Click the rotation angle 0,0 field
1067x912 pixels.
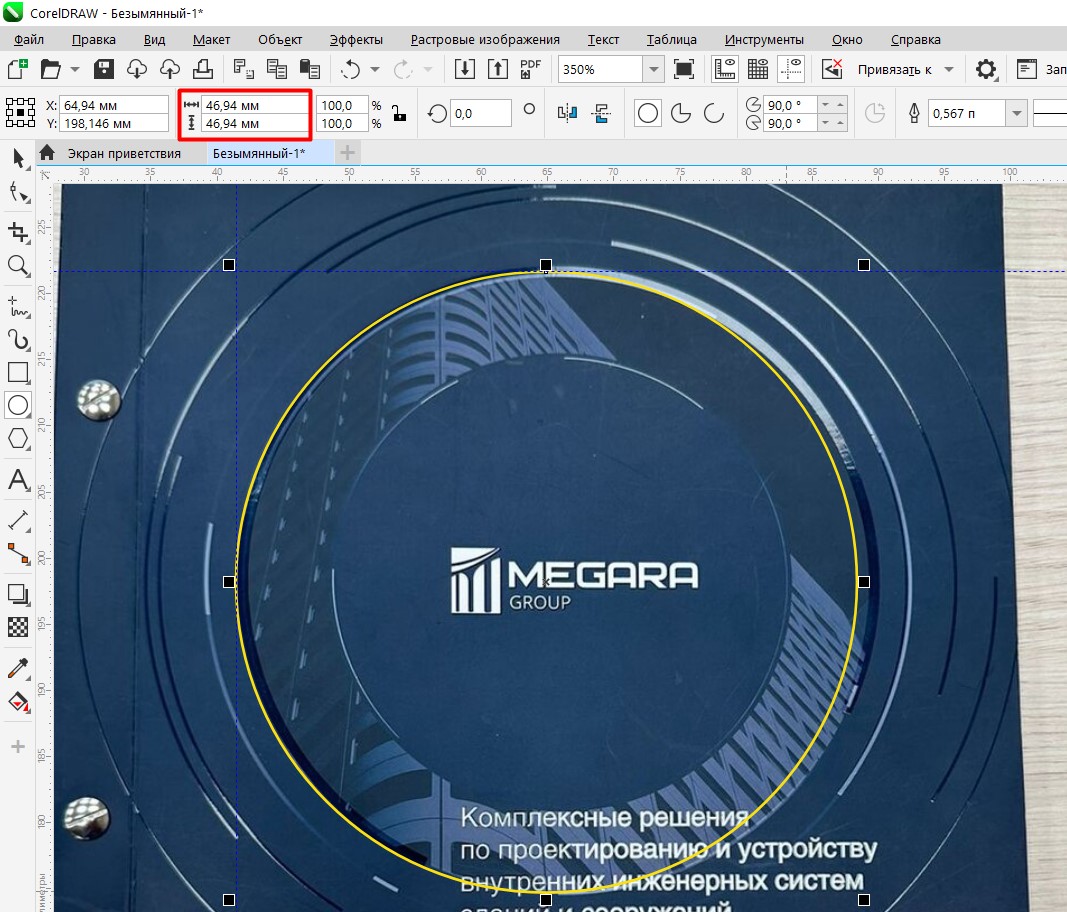[480, 113]
